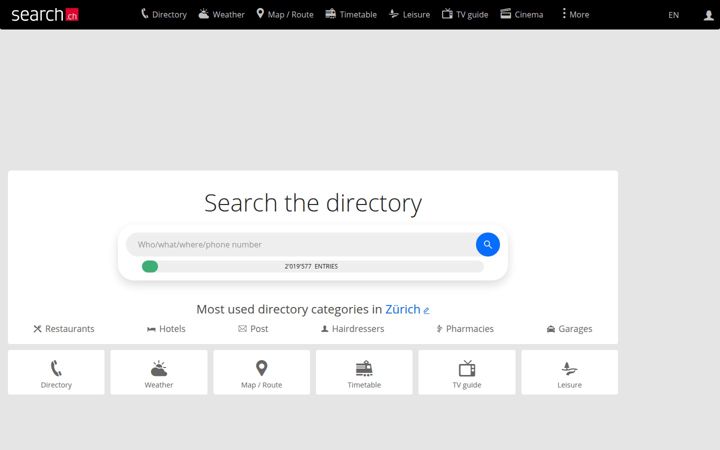
Task: Open the Leisure tile
Action: click(569, 372)
